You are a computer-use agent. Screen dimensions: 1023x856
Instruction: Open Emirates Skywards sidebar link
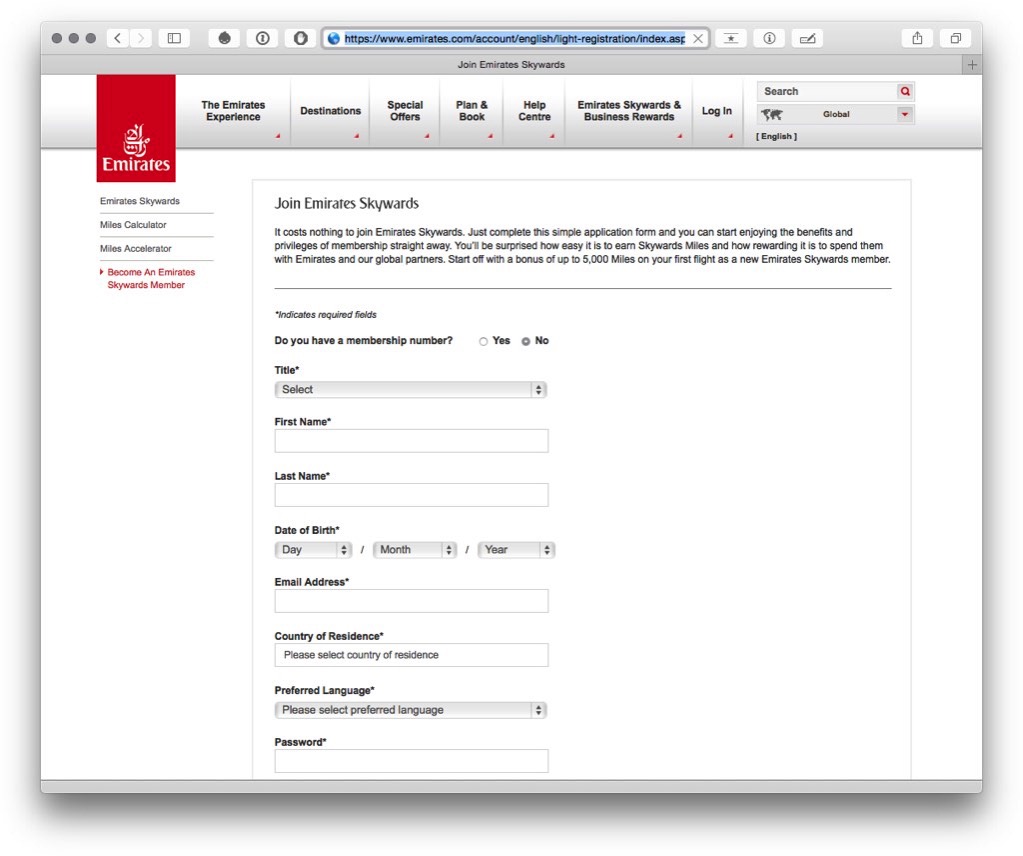point(140,201)
